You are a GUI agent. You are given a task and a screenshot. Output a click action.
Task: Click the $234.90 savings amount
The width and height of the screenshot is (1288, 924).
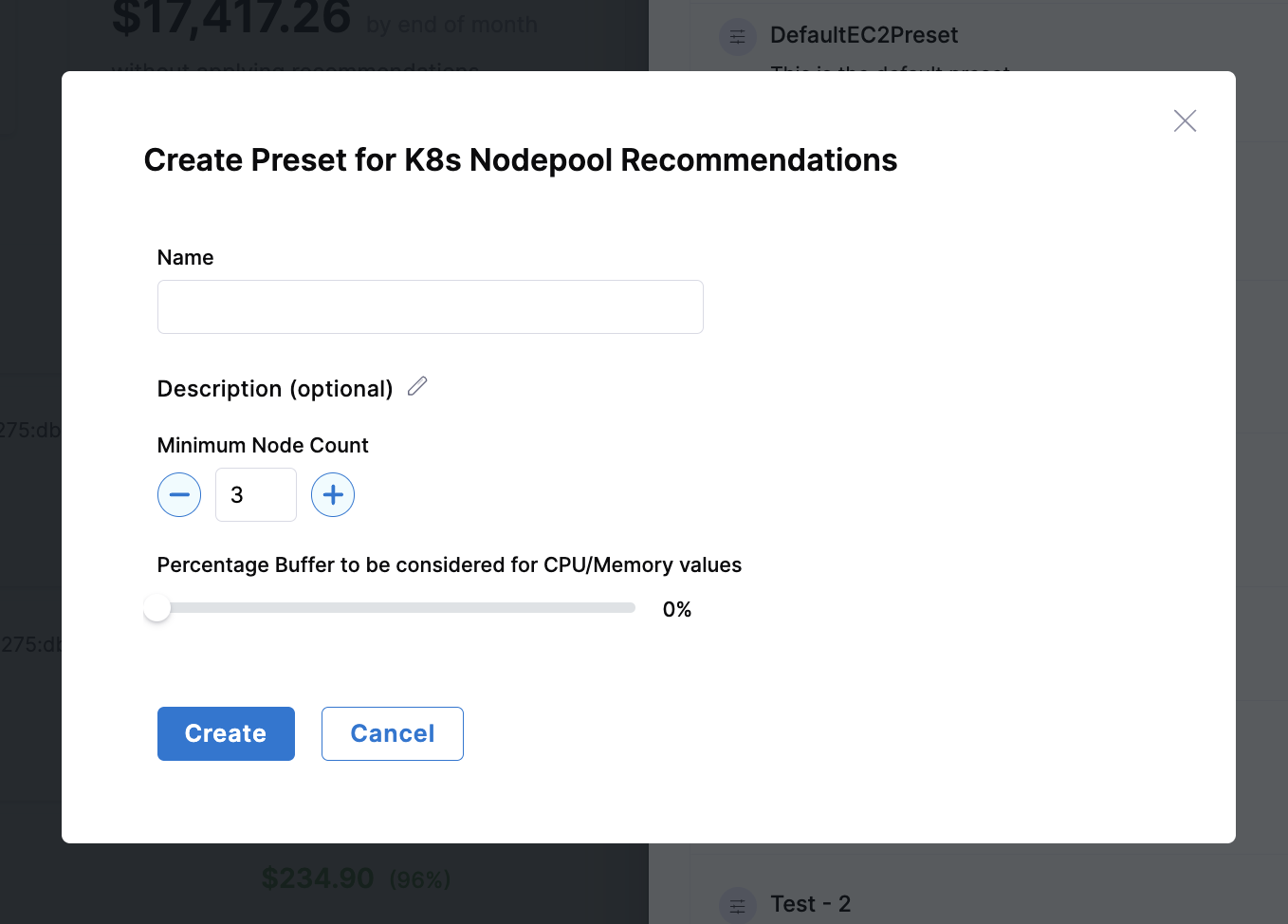click(318, 878)
